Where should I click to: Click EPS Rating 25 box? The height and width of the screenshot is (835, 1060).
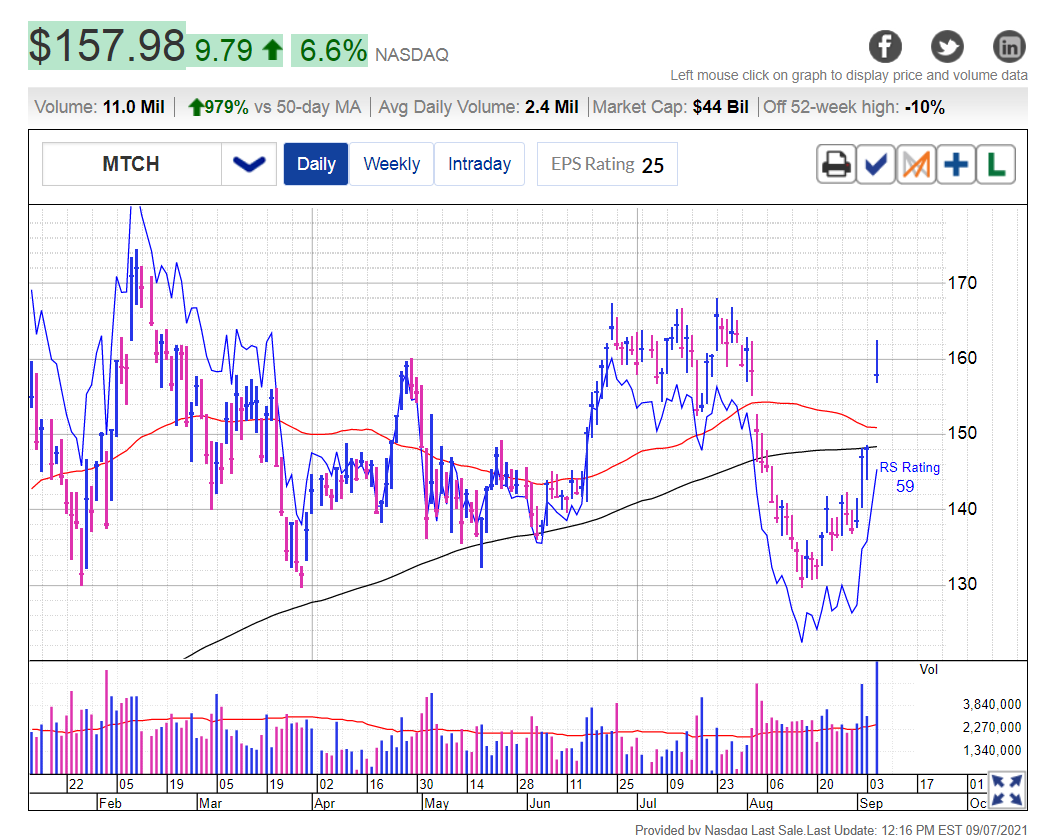click(x=607, y=164)
